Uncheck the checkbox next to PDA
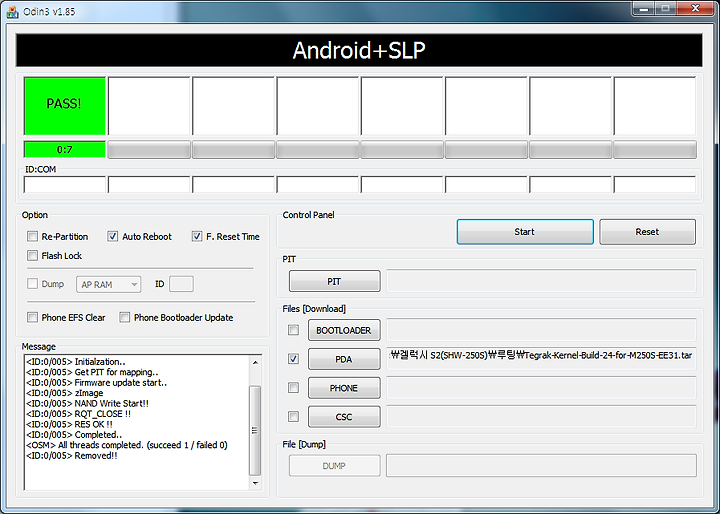Screen dimensions: 720x514 point(293,359)
